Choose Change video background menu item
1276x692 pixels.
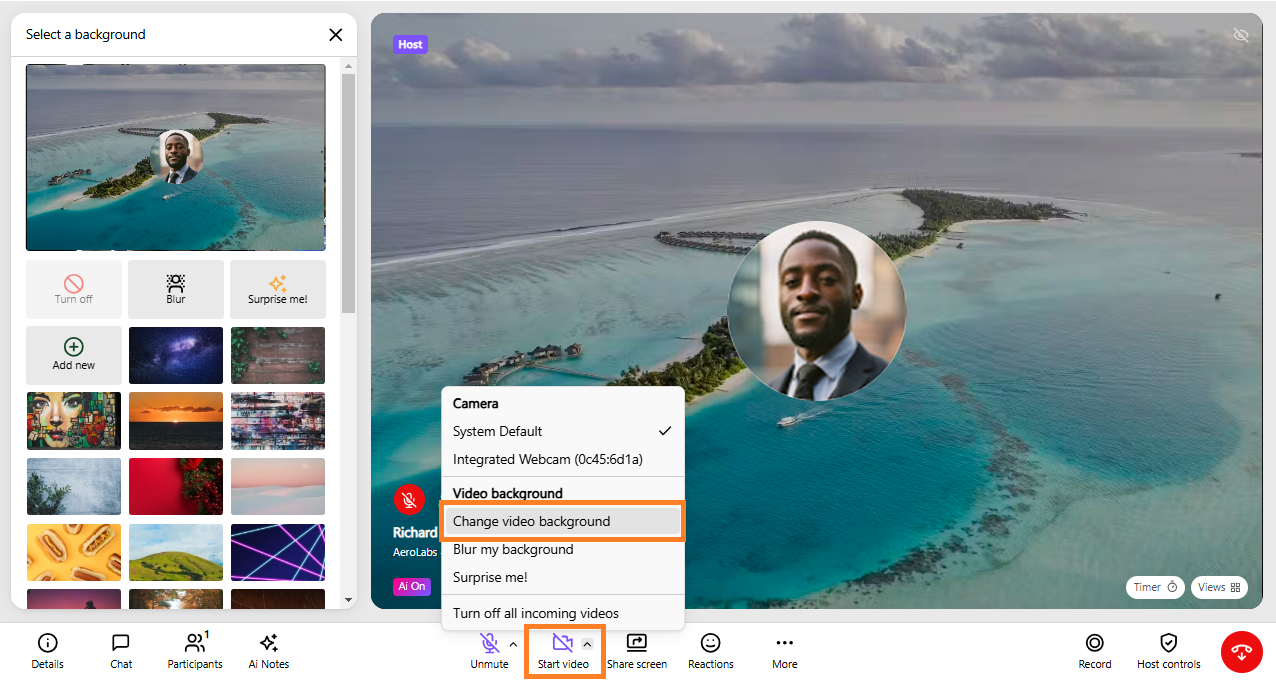point(562,521)
